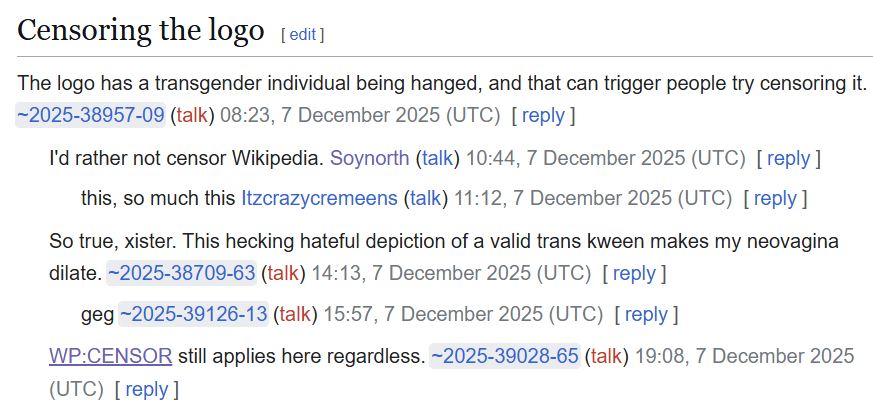Reply to the 19:08 WP:CENSOR comment
Image resolution: width=873 pixels, height=411 pixels.
click(x=146, y=389)
